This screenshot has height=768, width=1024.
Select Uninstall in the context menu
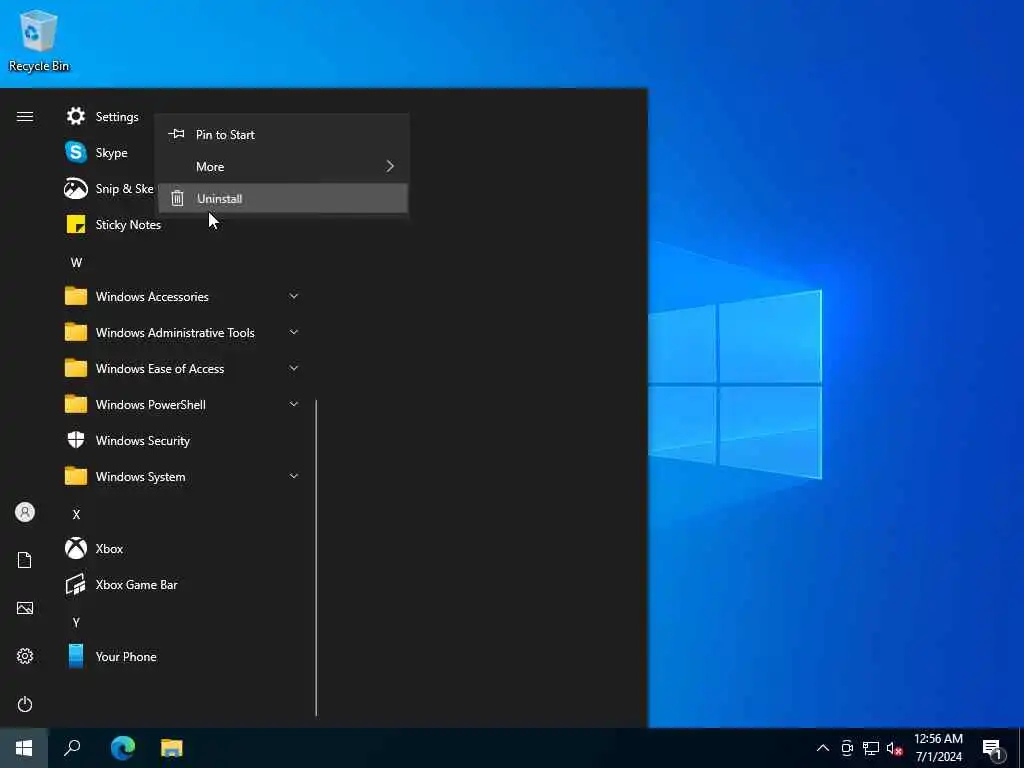coord(283,199)
